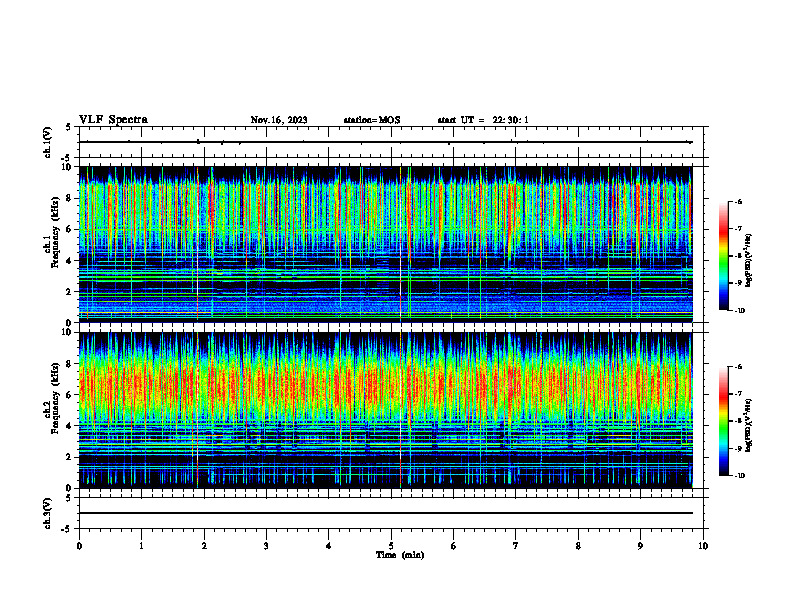Viewport: 792px width, 612px height.
Task: Click the "6" kHz tick on ch.1 axis
Action: pyautogui.click(x=70, y=229)
